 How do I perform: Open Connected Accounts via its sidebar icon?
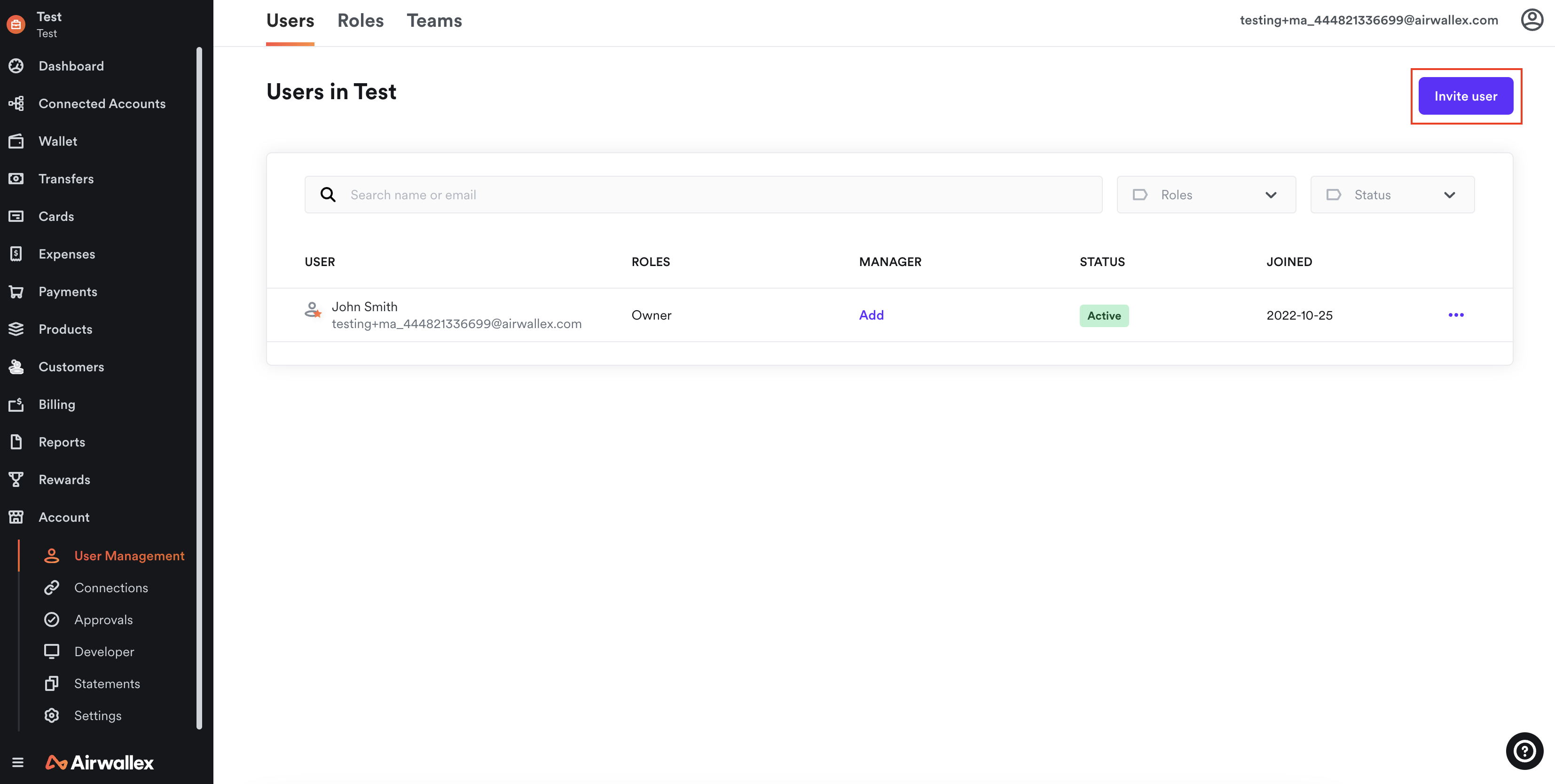coord(16,103)
